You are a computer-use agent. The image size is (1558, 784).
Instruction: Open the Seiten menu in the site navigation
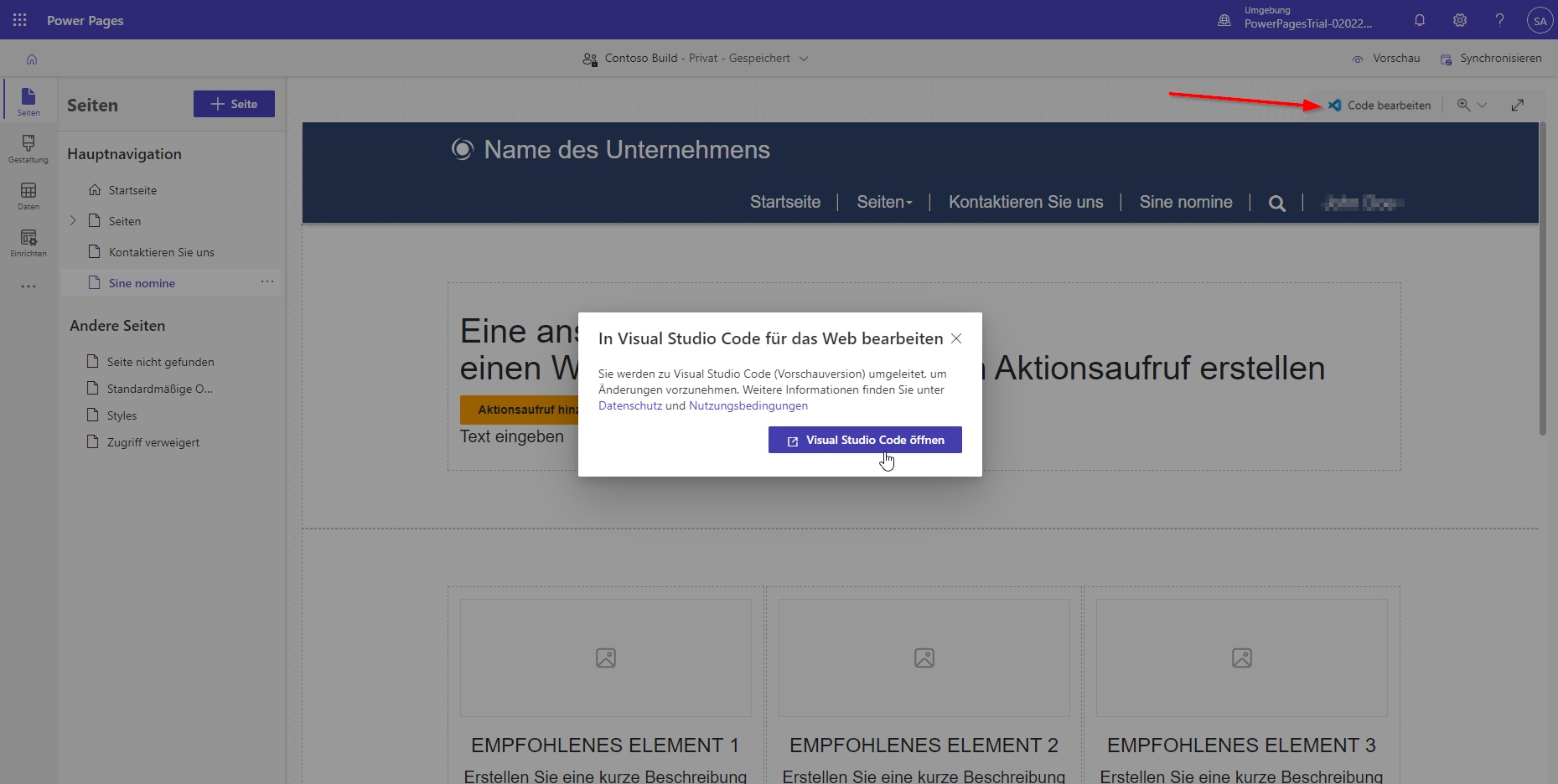click(884, 202)
